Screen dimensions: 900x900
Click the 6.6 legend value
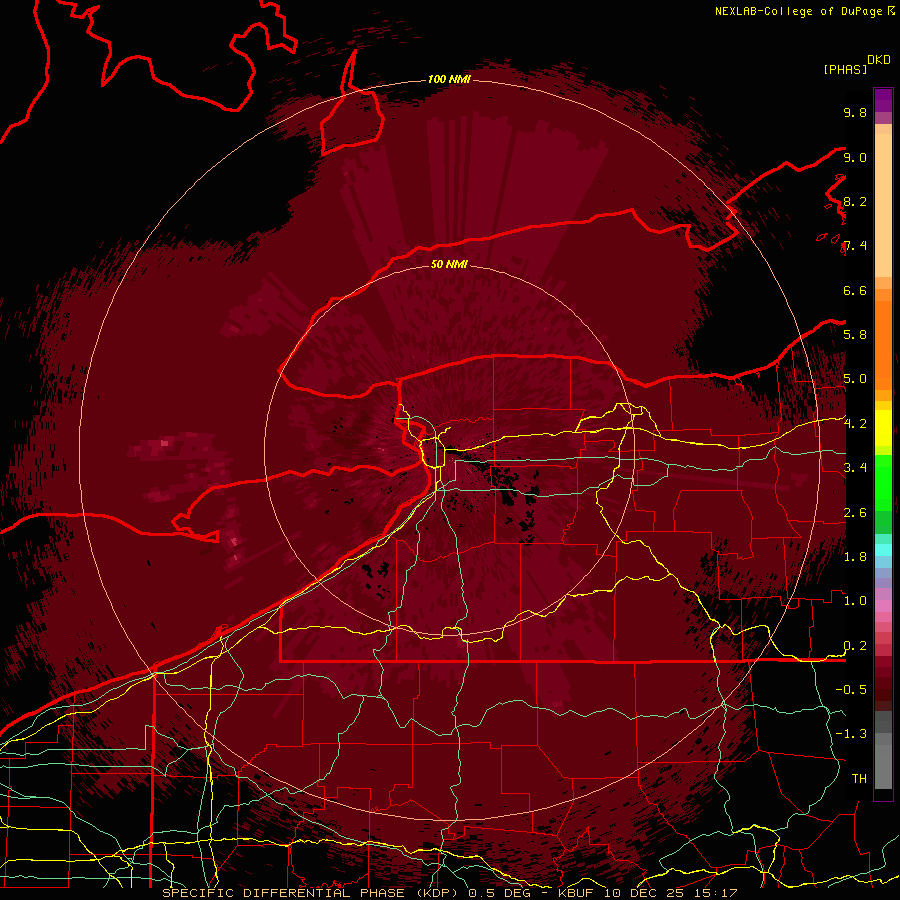[x=855, y=290]
